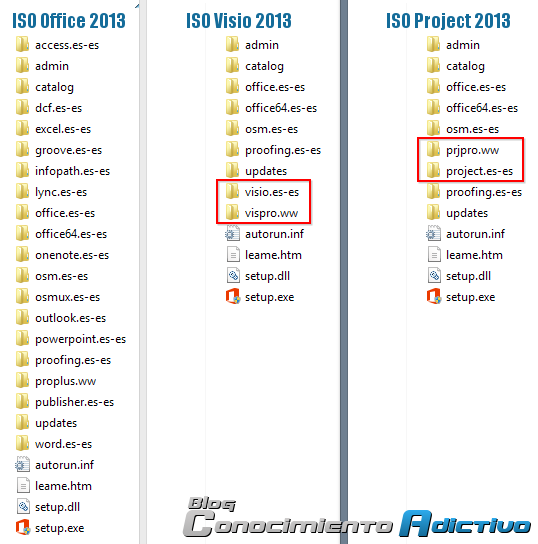The width and height of the screenshot is (538, 544).
Task: Select proofing.es-es name in ISO Project 2013
Action: [484, 192]
